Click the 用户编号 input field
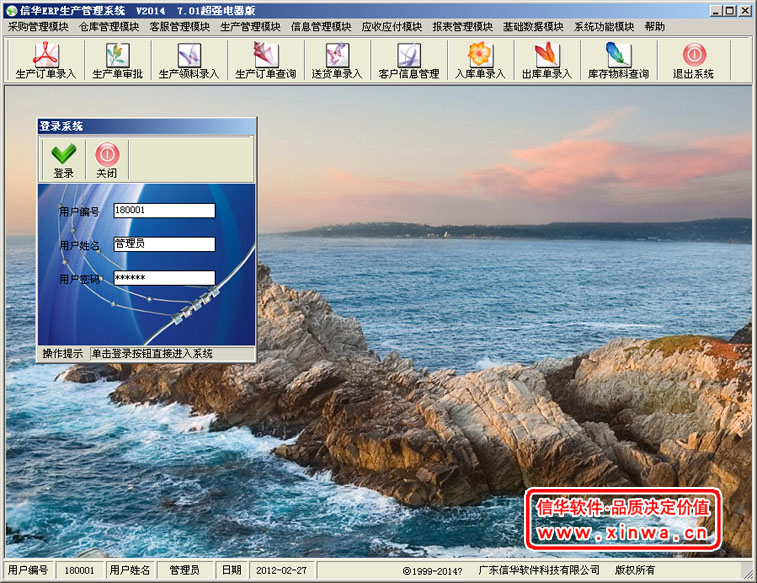Image resolution: width=757 pixels, height=583 pixels. 164,210
